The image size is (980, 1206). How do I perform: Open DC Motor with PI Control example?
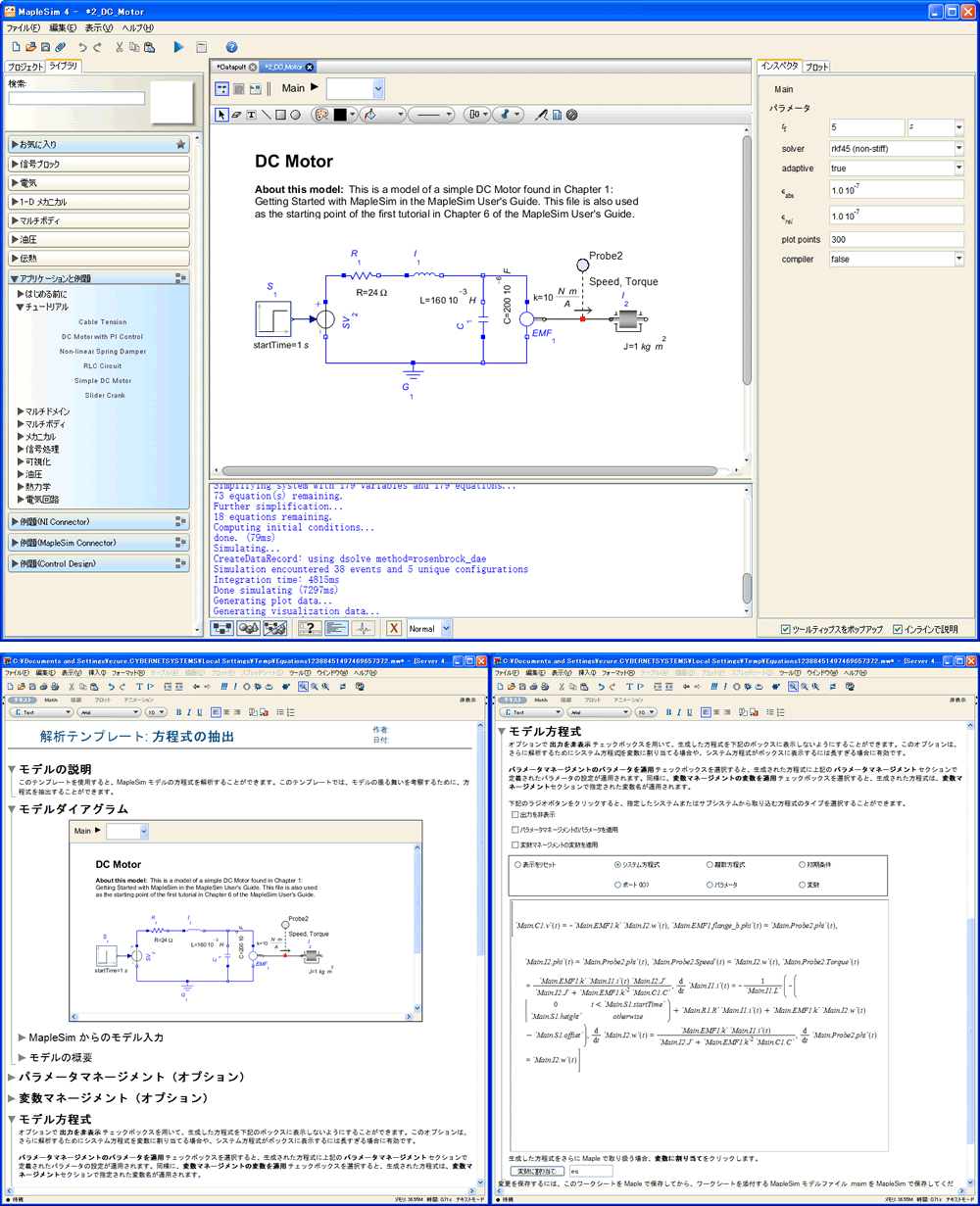click(103, 336)
